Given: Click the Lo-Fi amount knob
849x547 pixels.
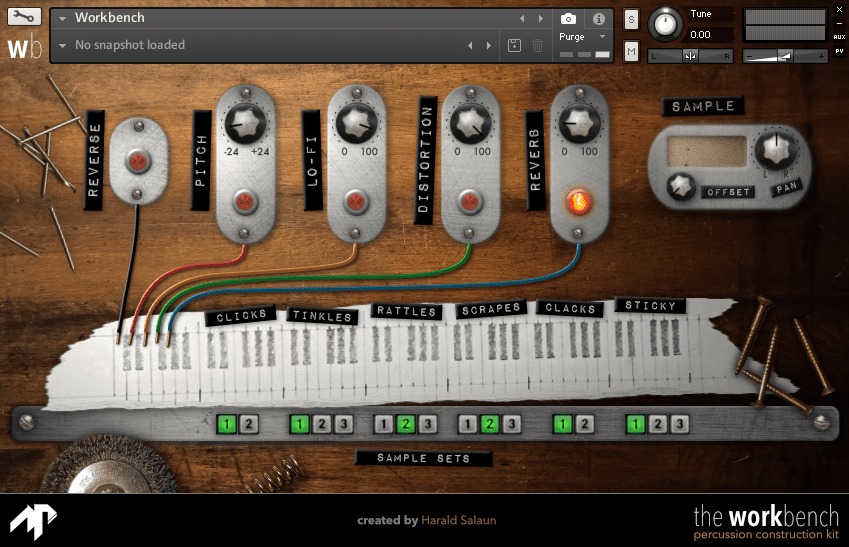Looking at the screenshot, I should tap(356, 122).
